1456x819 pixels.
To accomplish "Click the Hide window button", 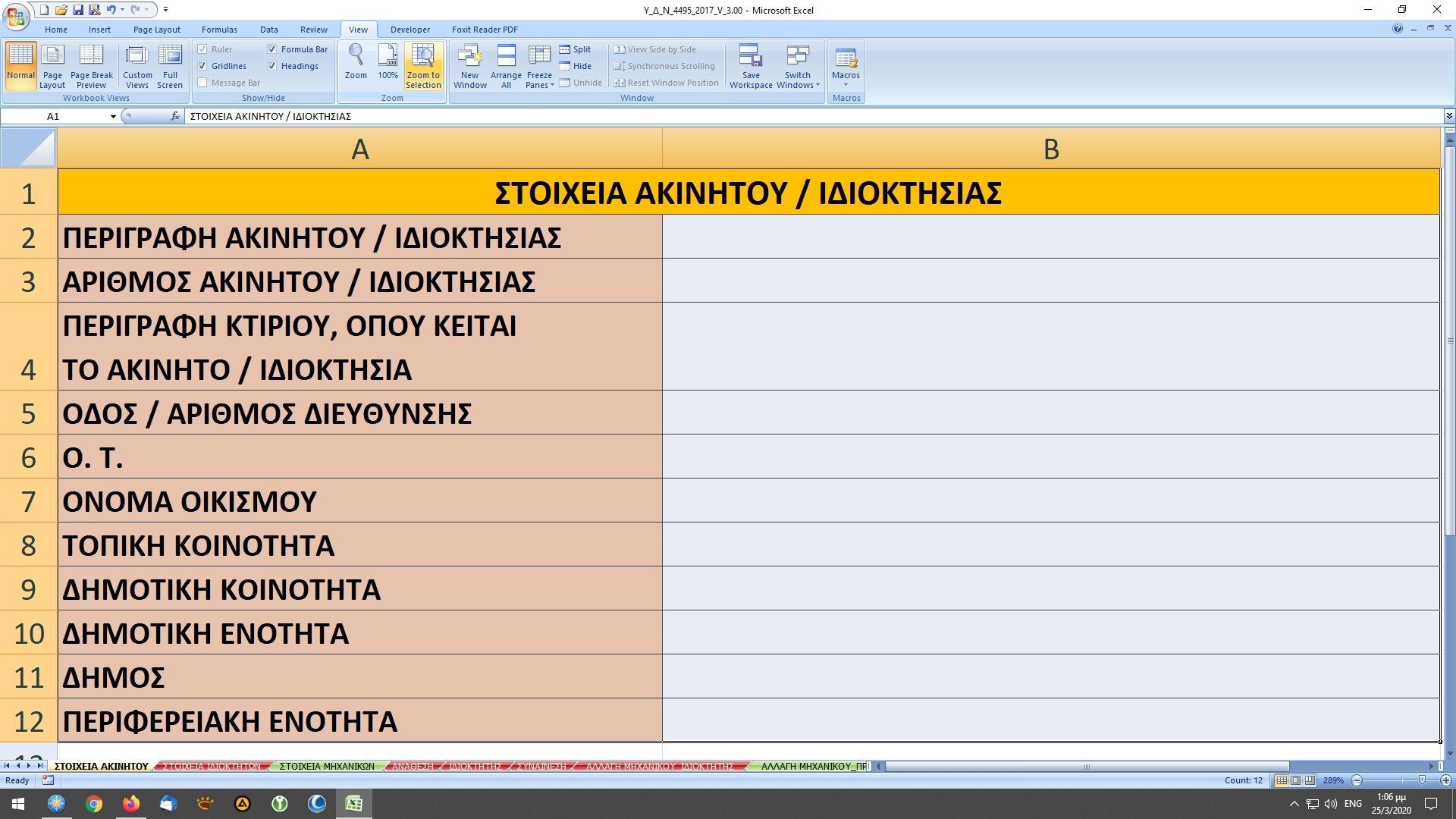I will (x=575, y=66).
